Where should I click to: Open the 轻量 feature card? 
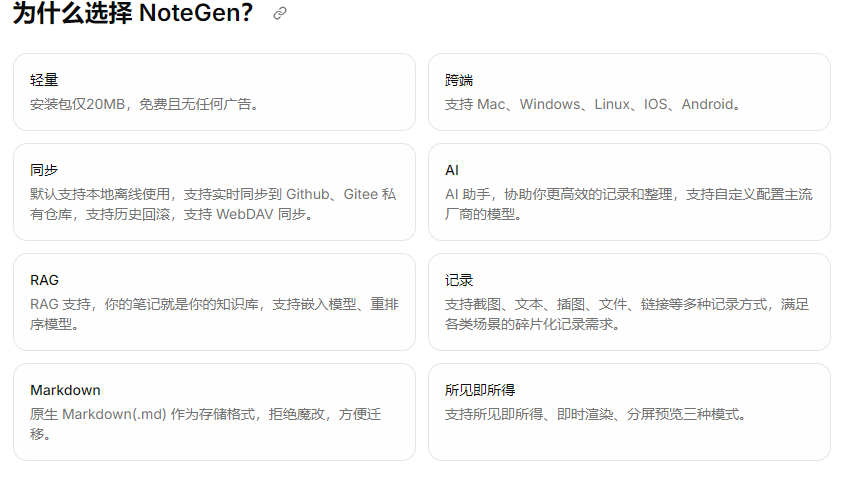pyautogui.click(x=214, y=92)
